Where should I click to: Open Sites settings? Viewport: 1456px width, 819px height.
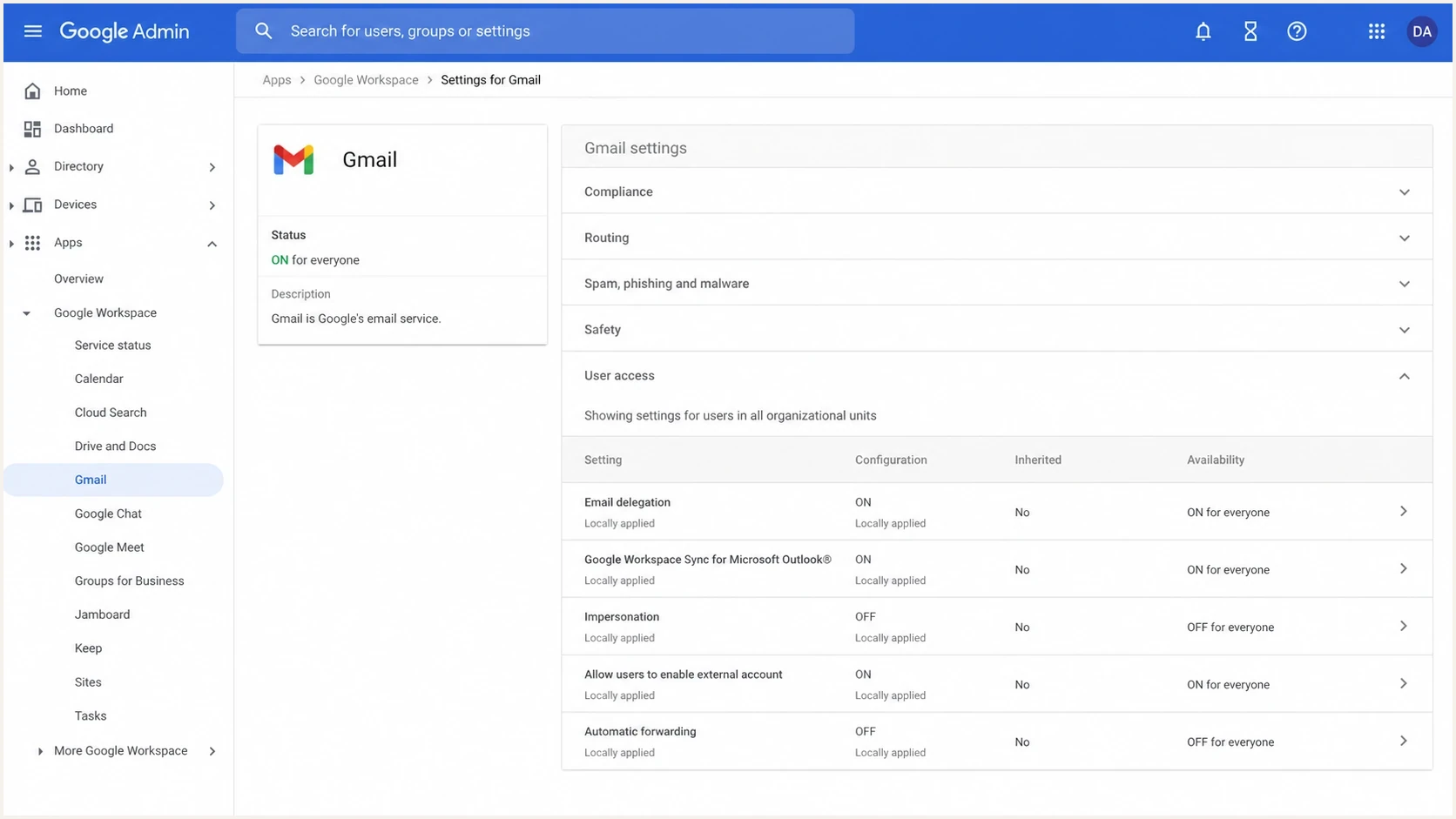(88, 682)
